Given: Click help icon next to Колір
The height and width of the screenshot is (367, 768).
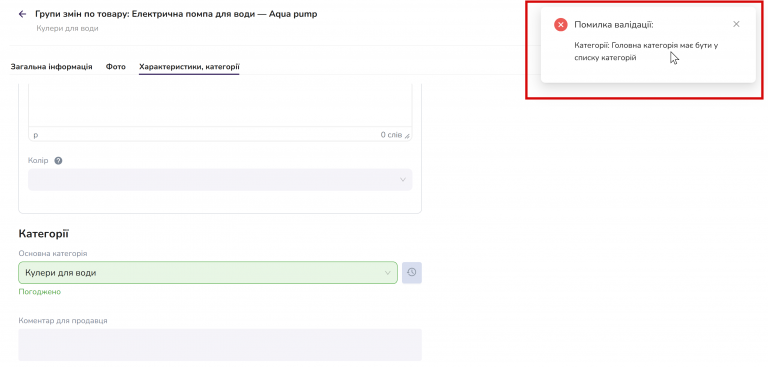Looking at the screenshot, I should 58,161.
